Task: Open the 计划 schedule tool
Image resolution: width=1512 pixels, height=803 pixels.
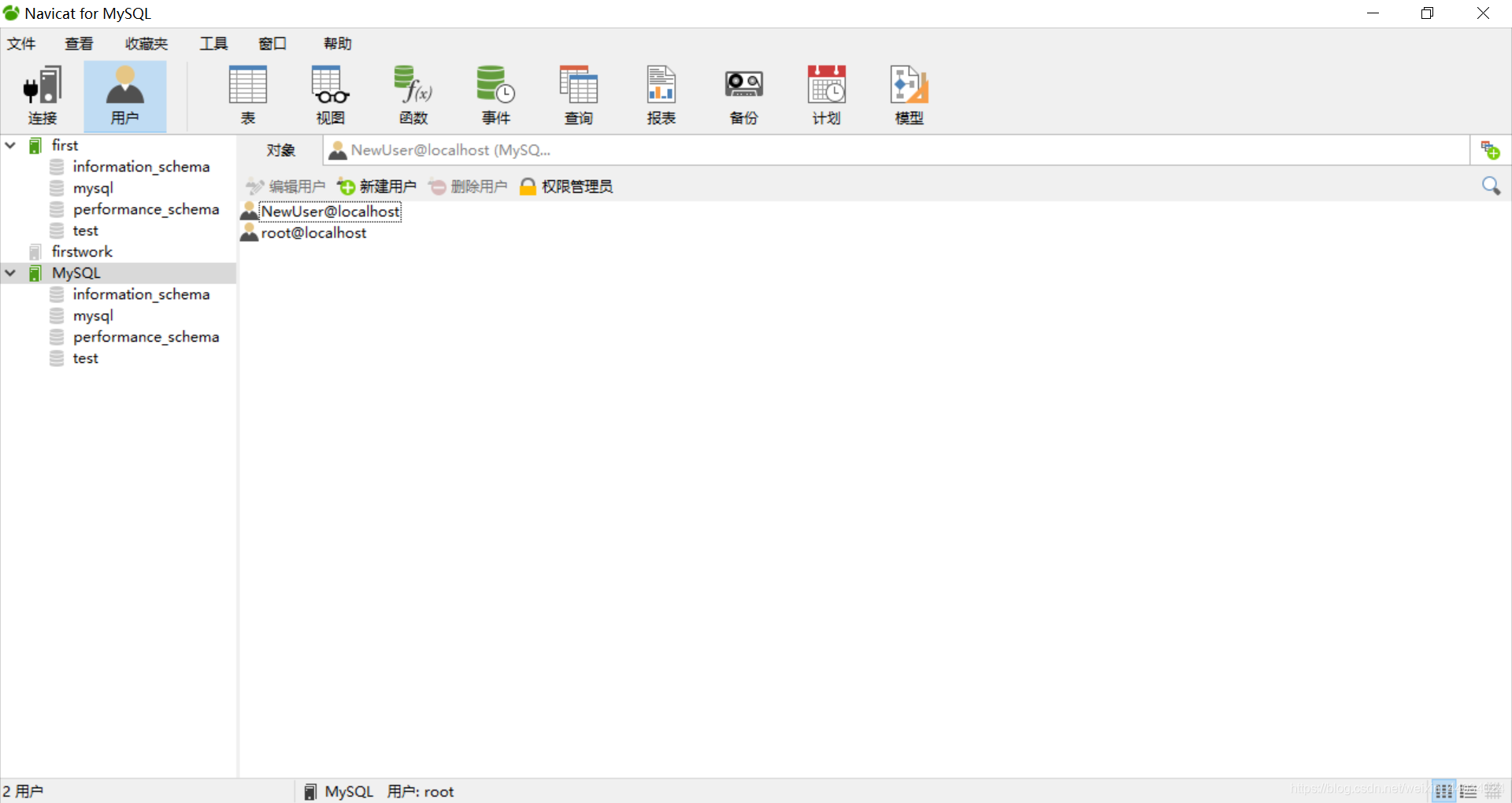Action: click(827, 96)
